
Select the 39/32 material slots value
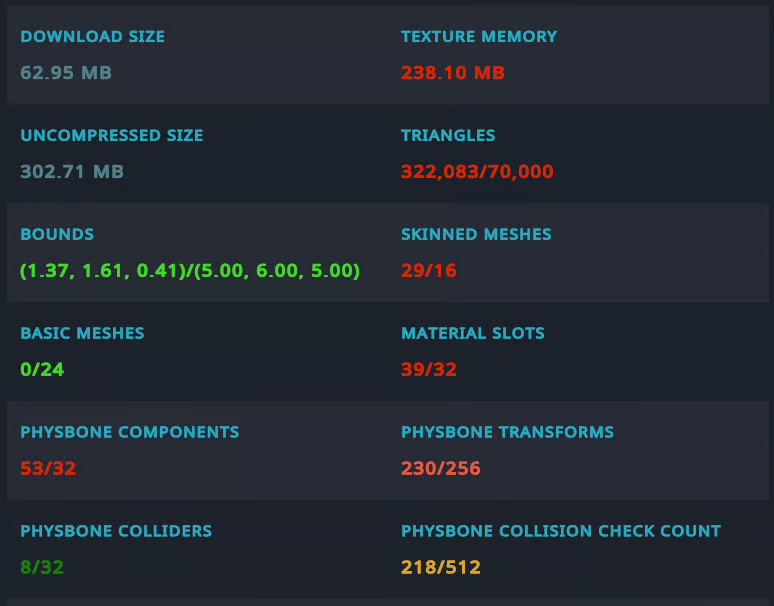(x=428, y=369)
